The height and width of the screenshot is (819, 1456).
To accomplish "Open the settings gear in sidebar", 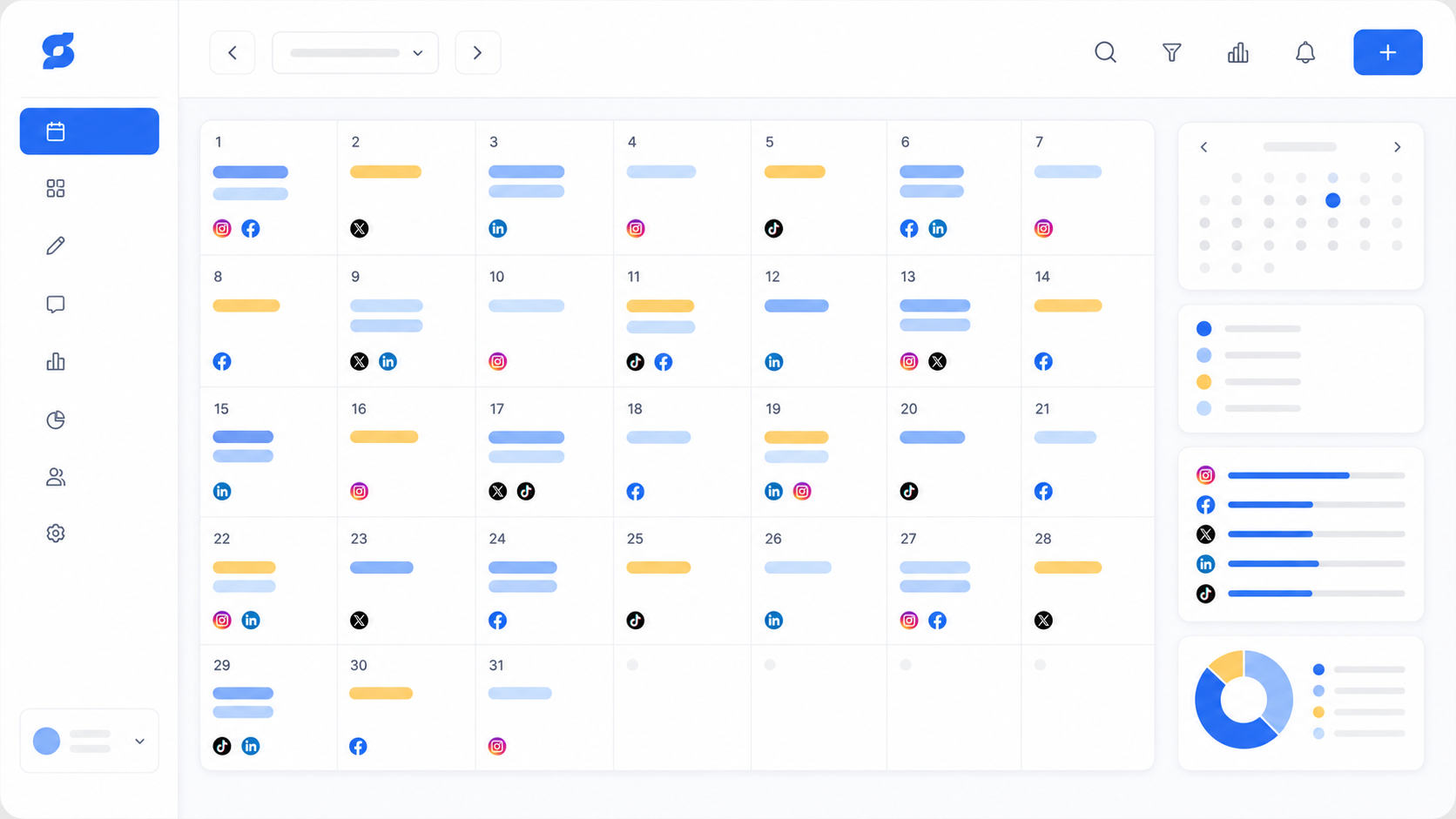I will (56, 533).
